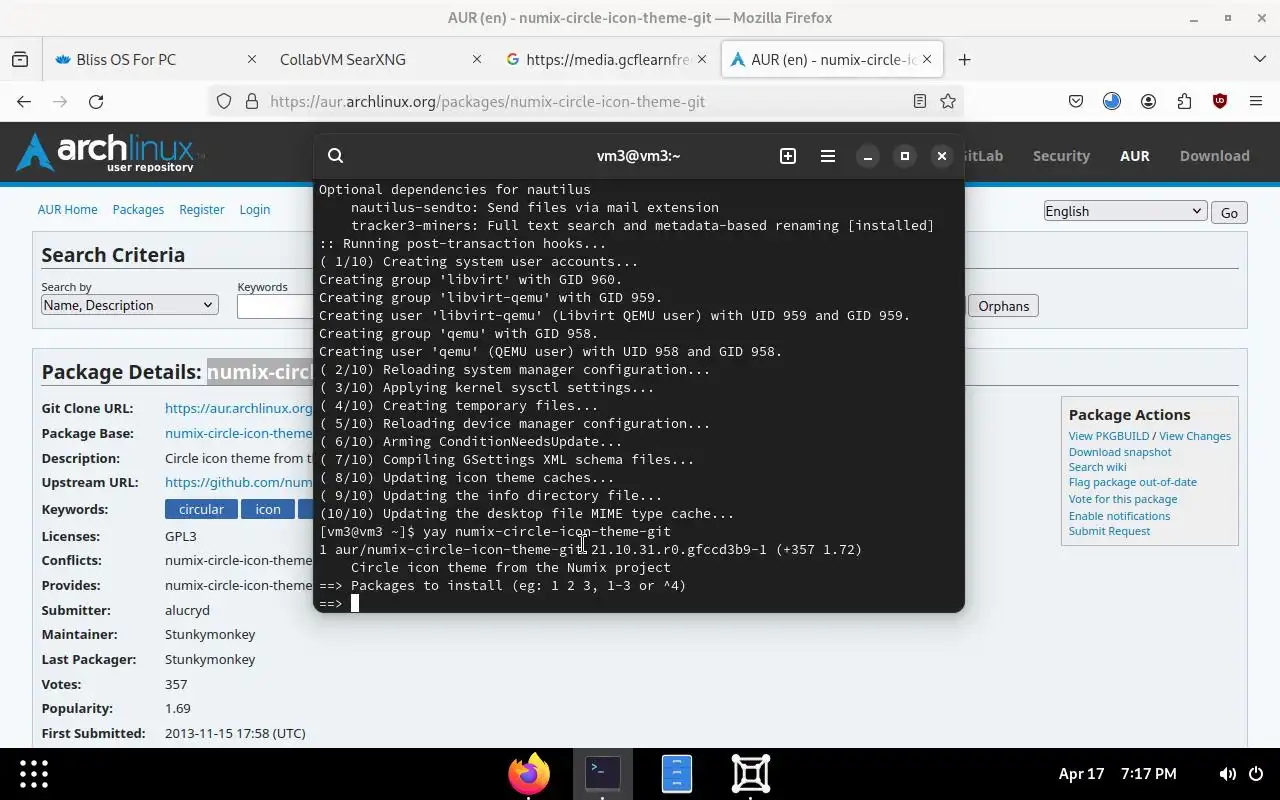Screen dimensions: 1280x800
Task: Click the circular keyword tag
Action: pyautogui.click(x=201, y=509)
